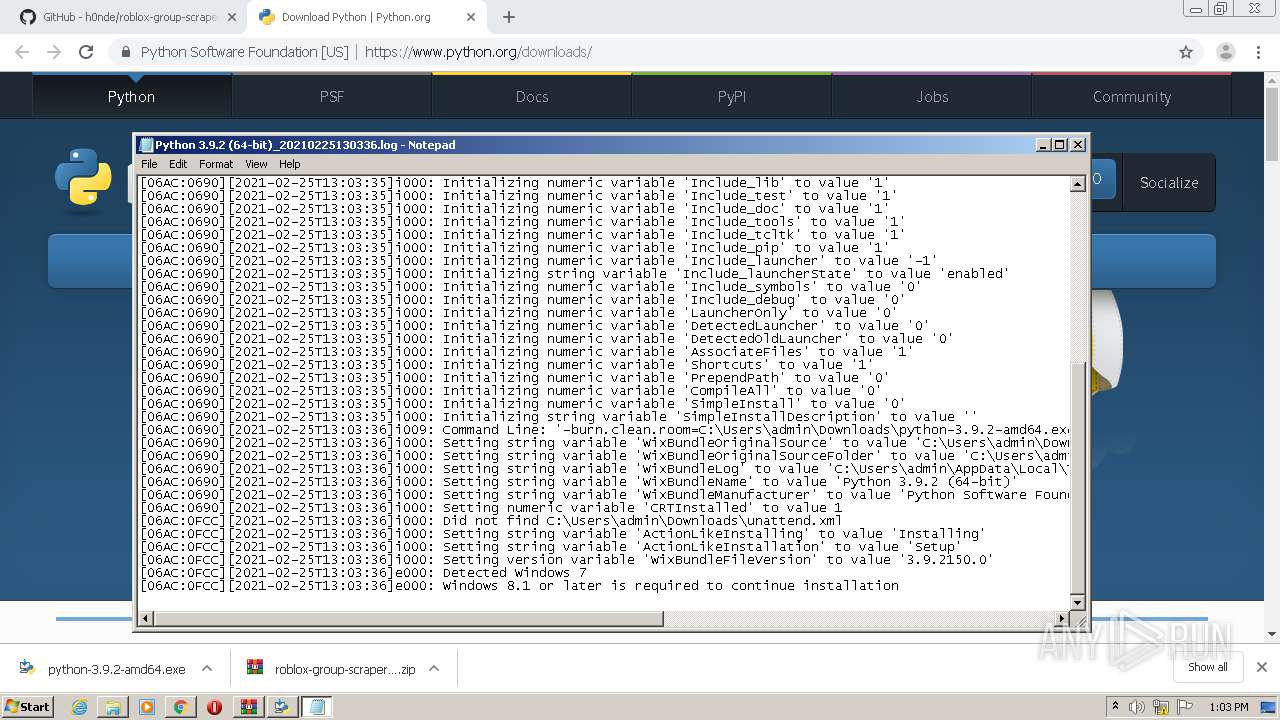Show hidden system tray icons
The height and width of the screenshot is (720, 1280).
(x=1116, y=707)
